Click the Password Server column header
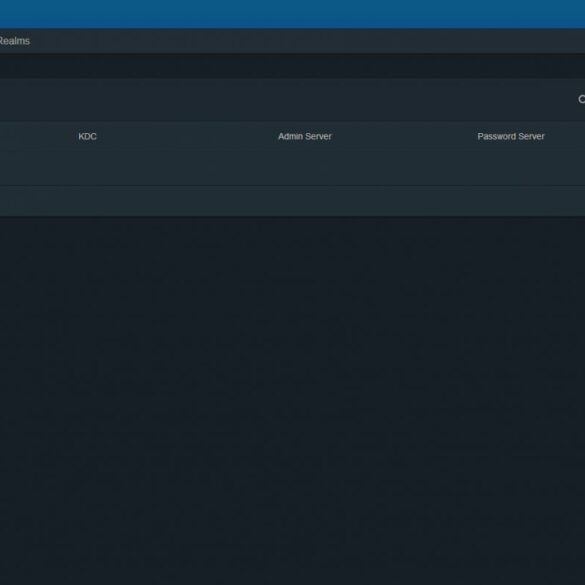 [511, 137]
